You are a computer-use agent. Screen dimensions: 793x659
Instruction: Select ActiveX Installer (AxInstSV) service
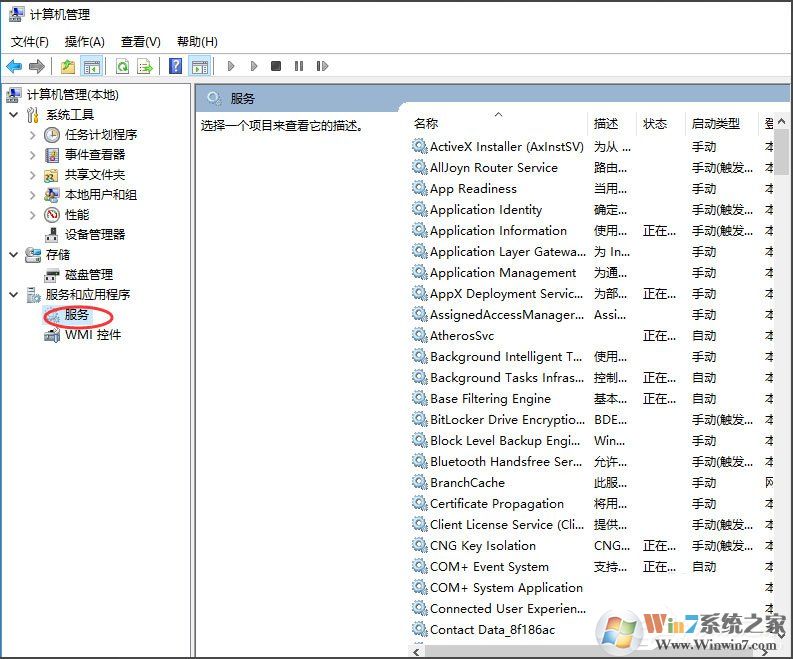pyautogui.click(x=507, y=147)
